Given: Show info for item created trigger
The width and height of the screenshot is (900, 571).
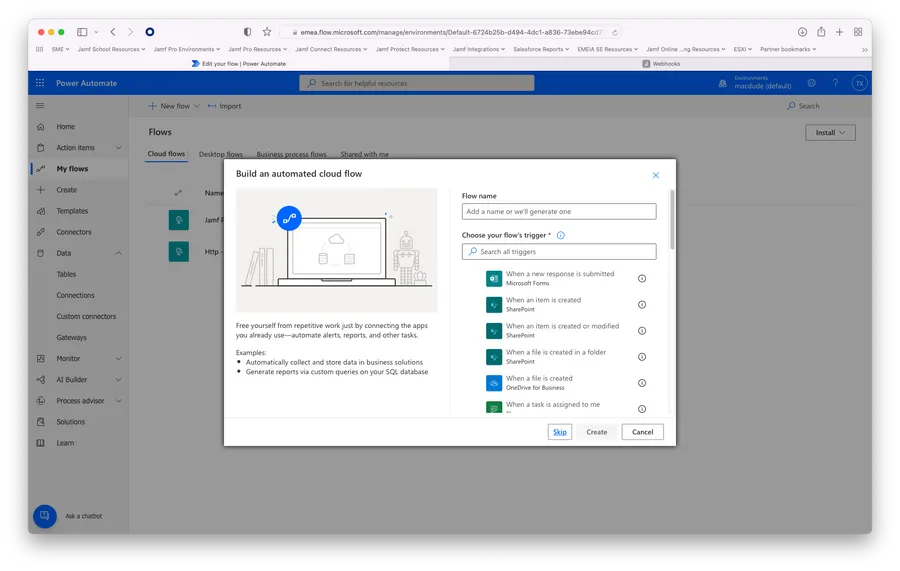Looking at the screenshot, I should [642, 305].
